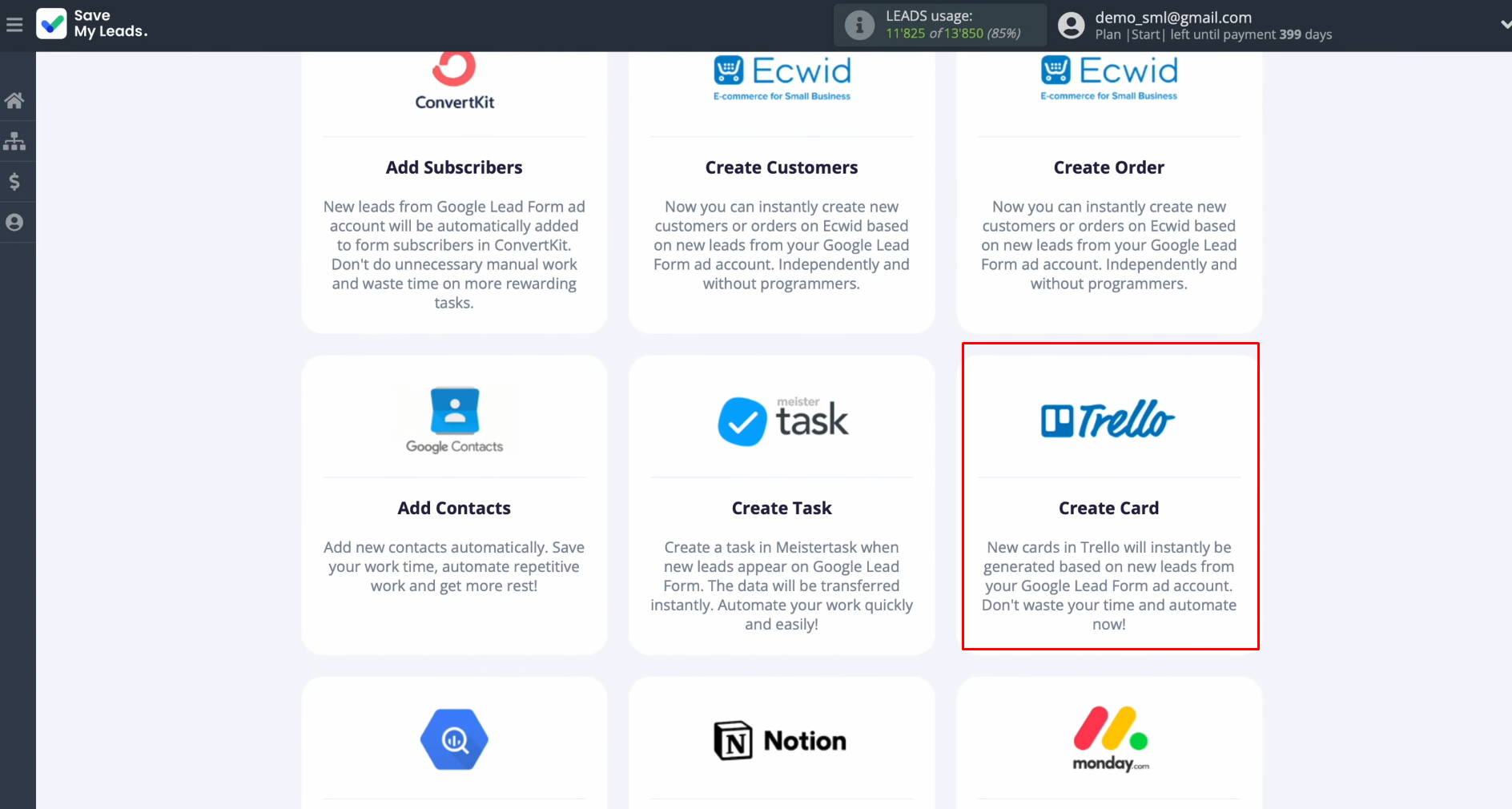Select the Add Subscribers card title
1512x809 pixels.
[x=454, y=167]
